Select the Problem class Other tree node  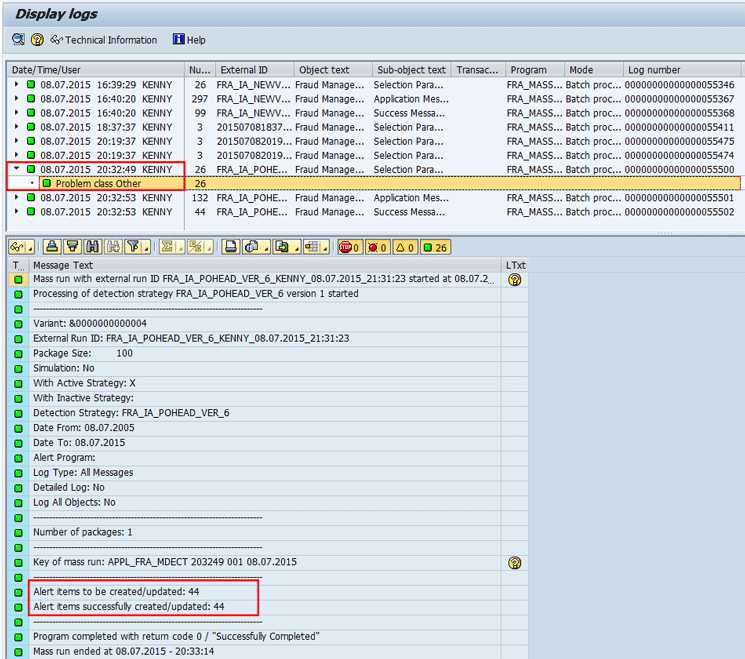[98, 183]
